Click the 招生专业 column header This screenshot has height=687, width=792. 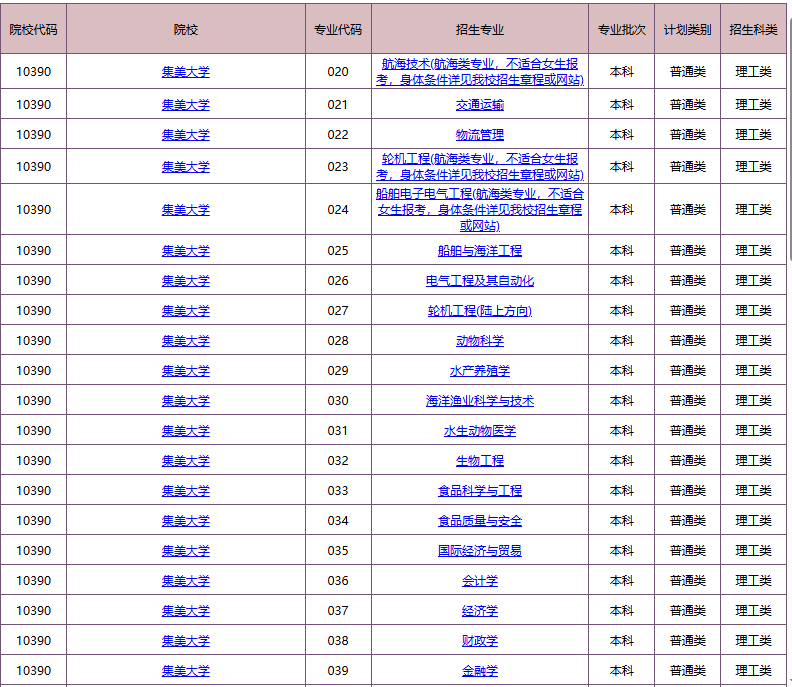coord(480,29)
